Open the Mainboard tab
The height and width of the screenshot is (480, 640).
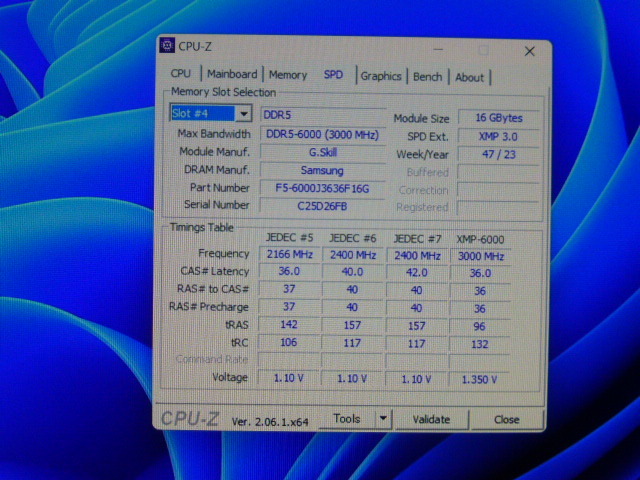point(232,74)
